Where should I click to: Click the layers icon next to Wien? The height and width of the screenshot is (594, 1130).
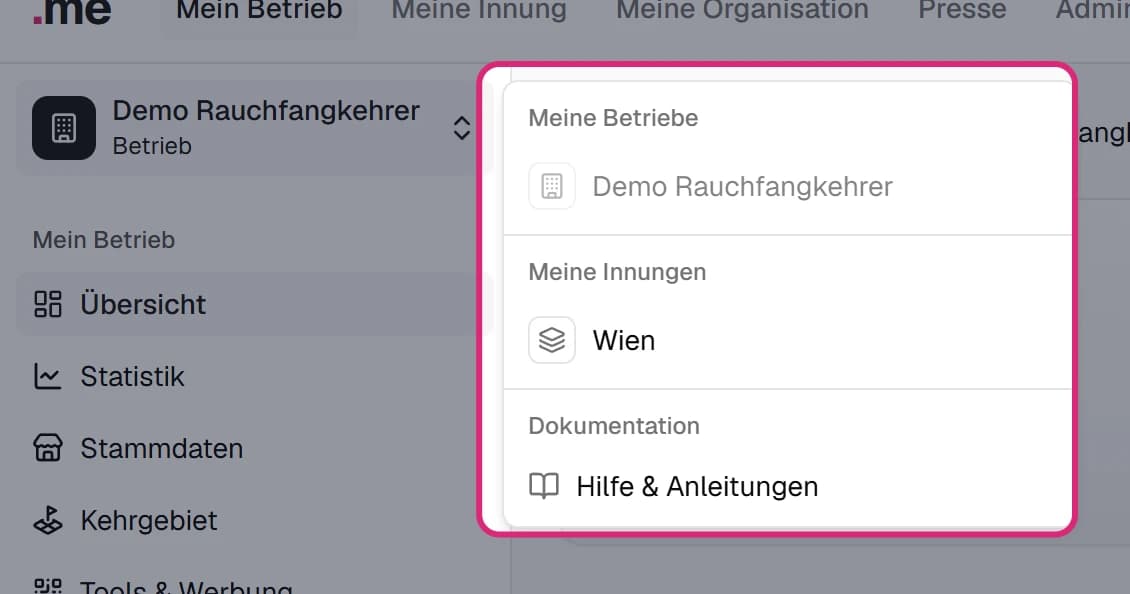click(552, 340)
